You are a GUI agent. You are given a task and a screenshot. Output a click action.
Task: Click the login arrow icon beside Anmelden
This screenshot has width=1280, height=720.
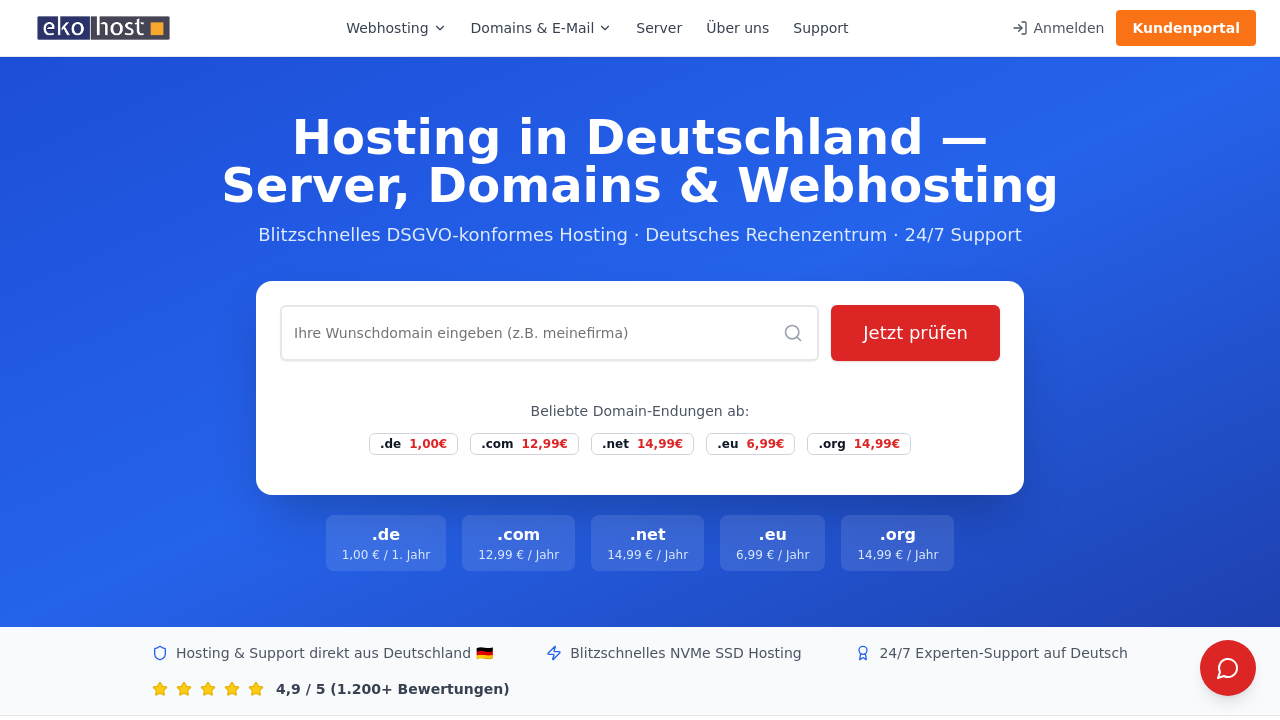point(1020,28)
